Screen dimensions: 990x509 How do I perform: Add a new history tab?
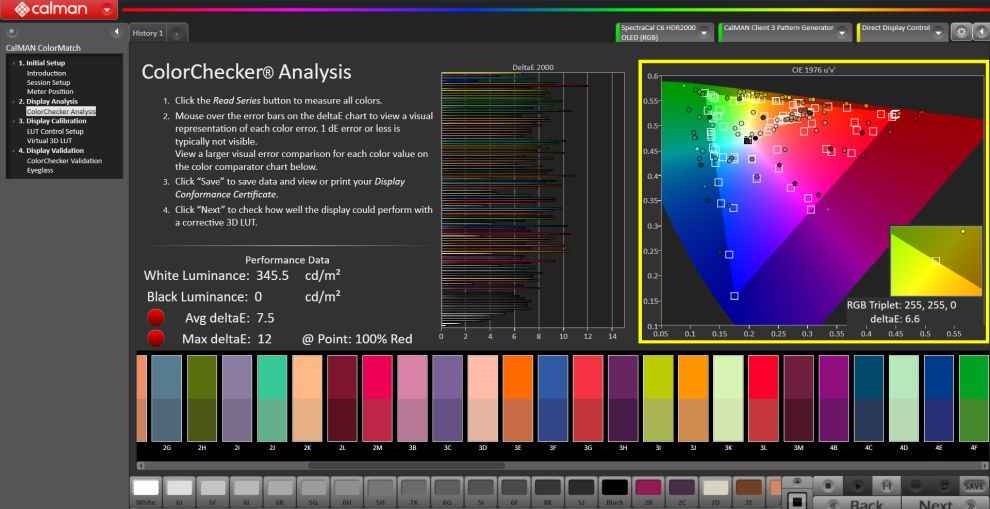point(177,34)
